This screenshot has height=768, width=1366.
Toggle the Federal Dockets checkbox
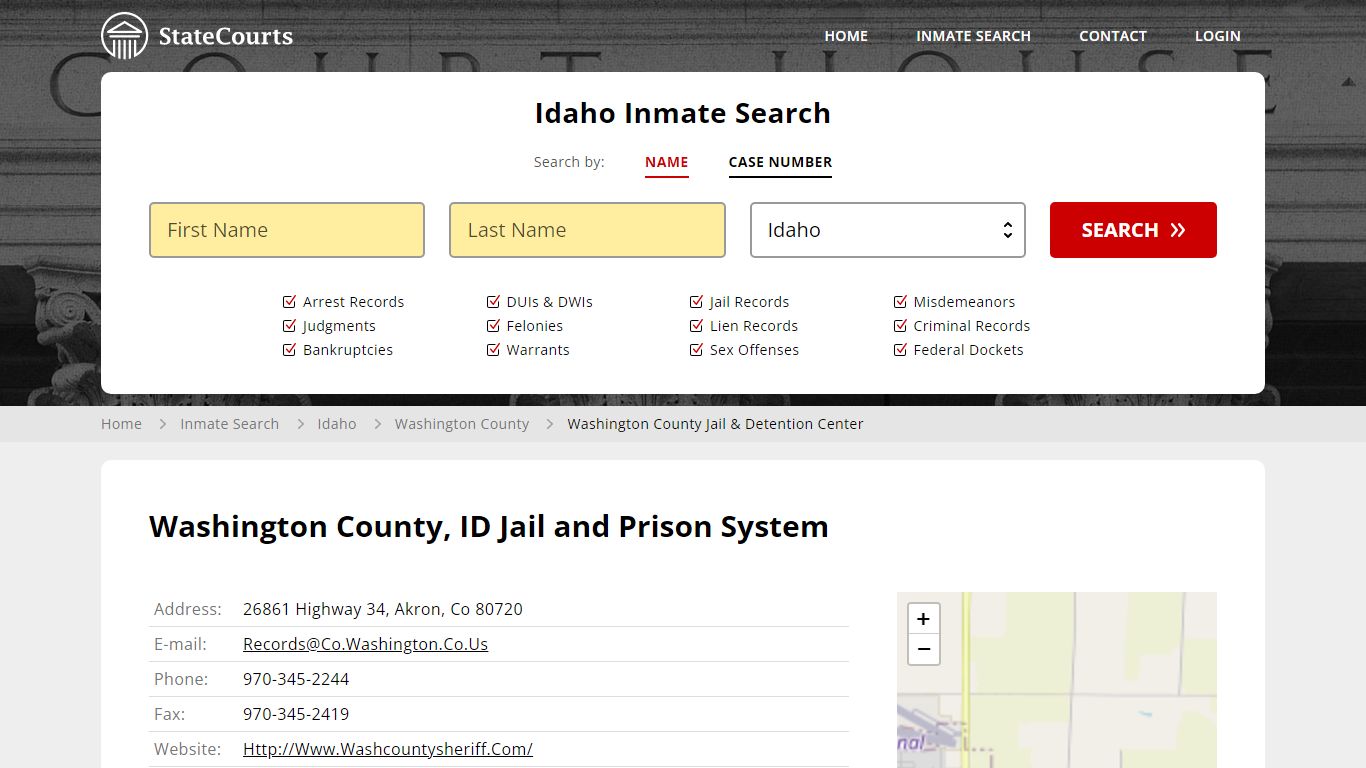[900, 350]
